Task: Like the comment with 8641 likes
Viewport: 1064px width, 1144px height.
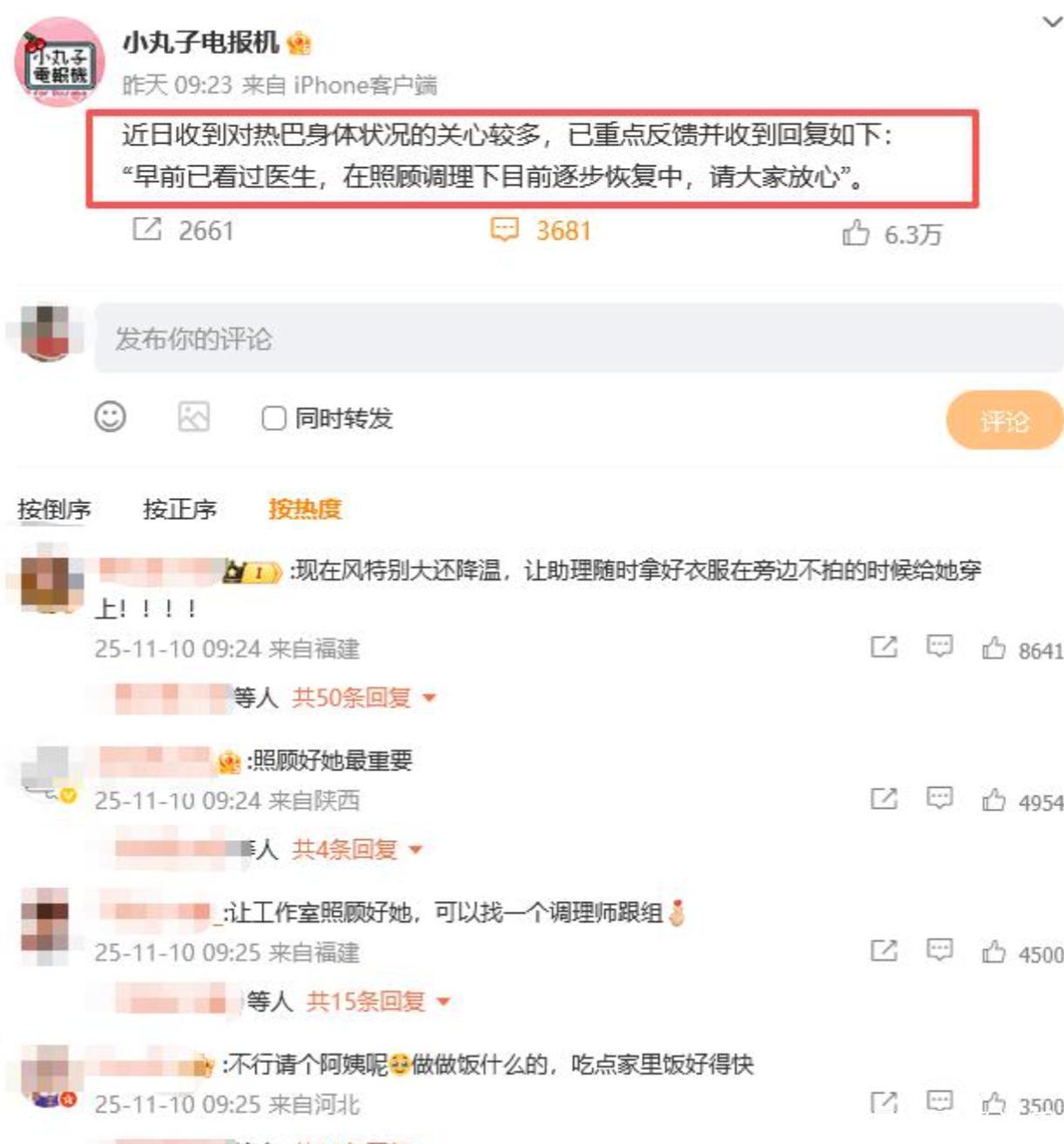Action: [993, 648]
